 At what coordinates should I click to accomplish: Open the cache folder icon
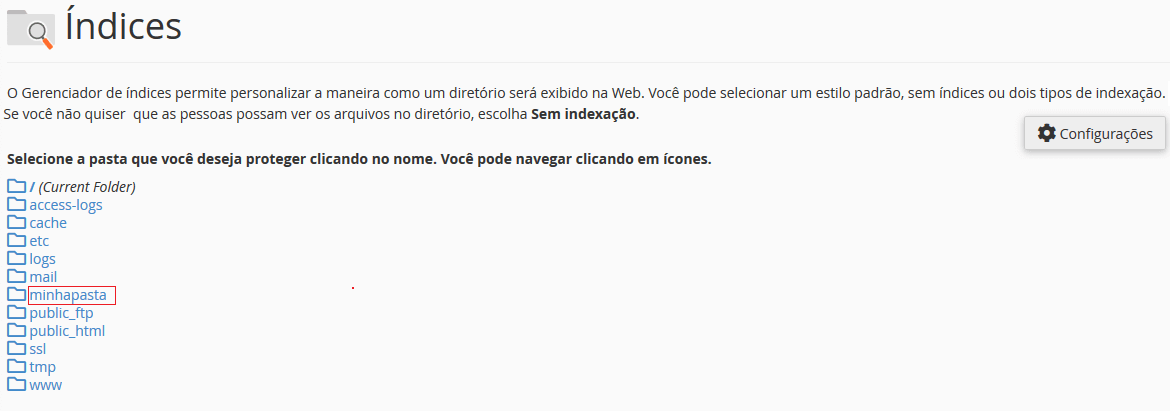tap(16, 222)
